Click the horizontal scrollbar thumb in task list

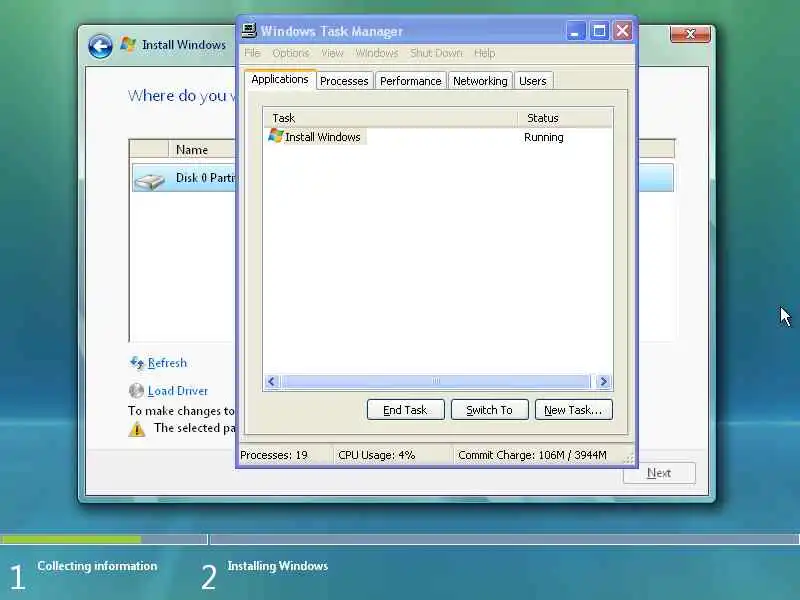pyautogui.click(x=435, y=381)
